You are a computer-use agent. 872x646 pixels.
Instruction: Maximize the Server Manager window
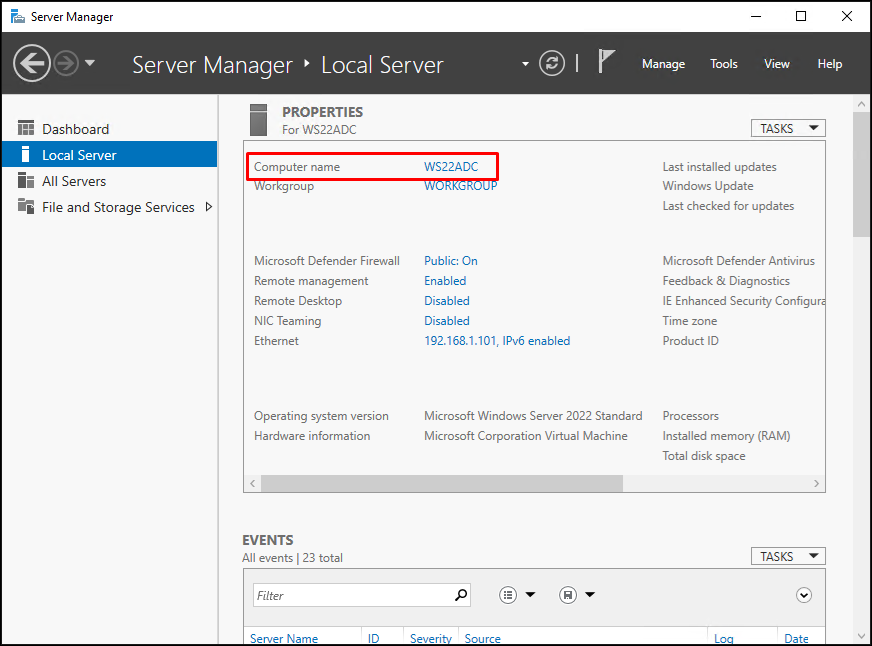tap(801, 17)
